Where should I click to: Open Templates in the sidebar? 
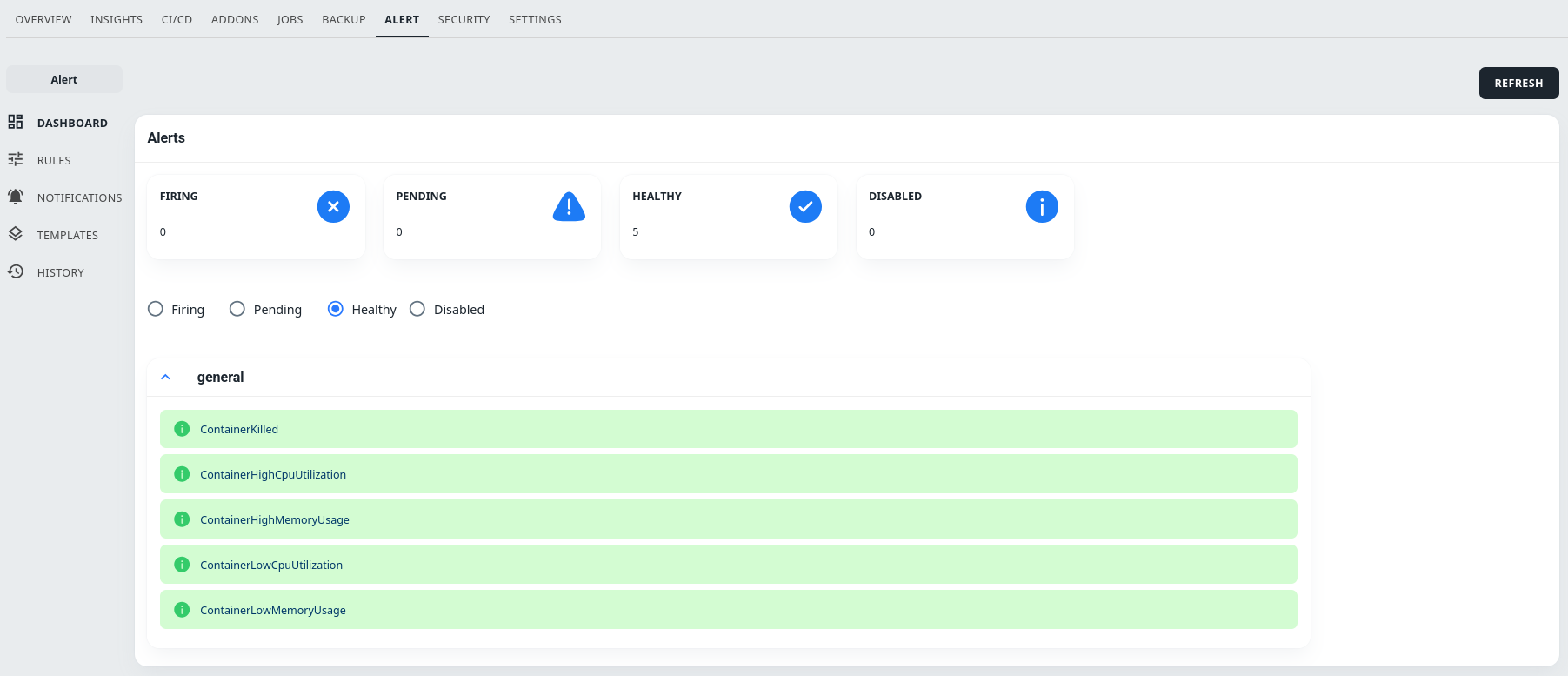[68, 235]
